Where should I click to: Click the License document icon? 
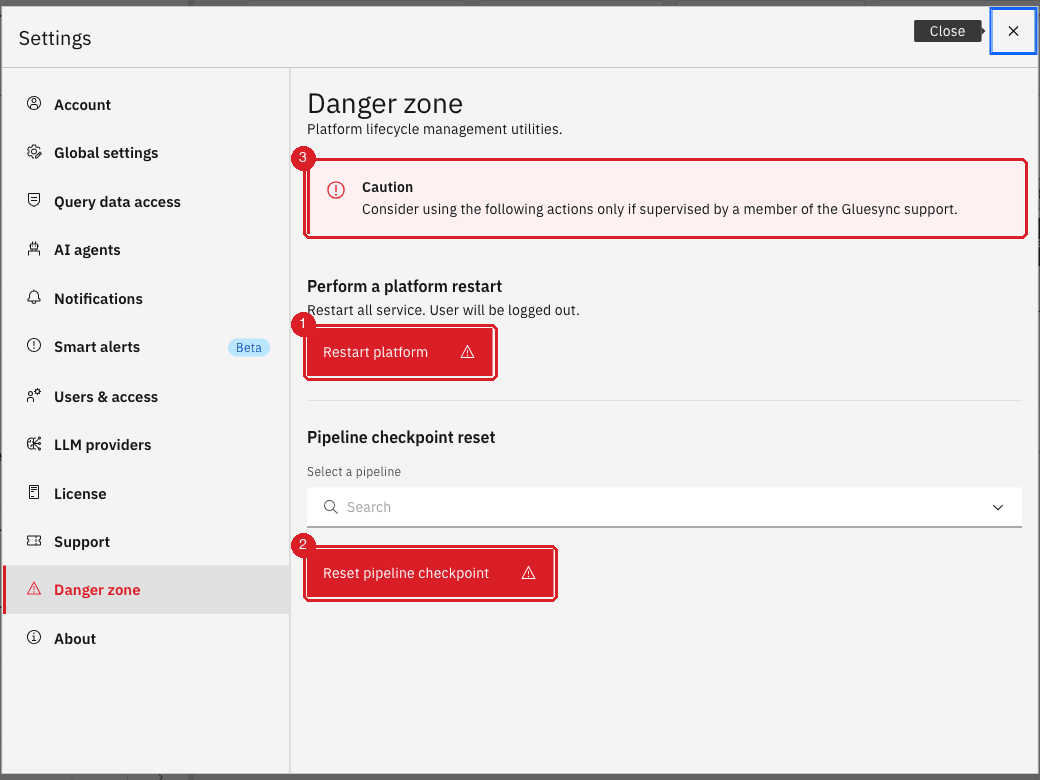[x=34, y=492]
